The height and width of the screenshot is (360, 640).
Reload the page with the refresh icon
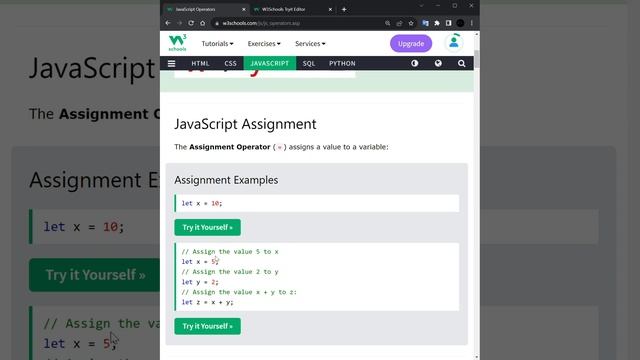click(x=191, y=23)
